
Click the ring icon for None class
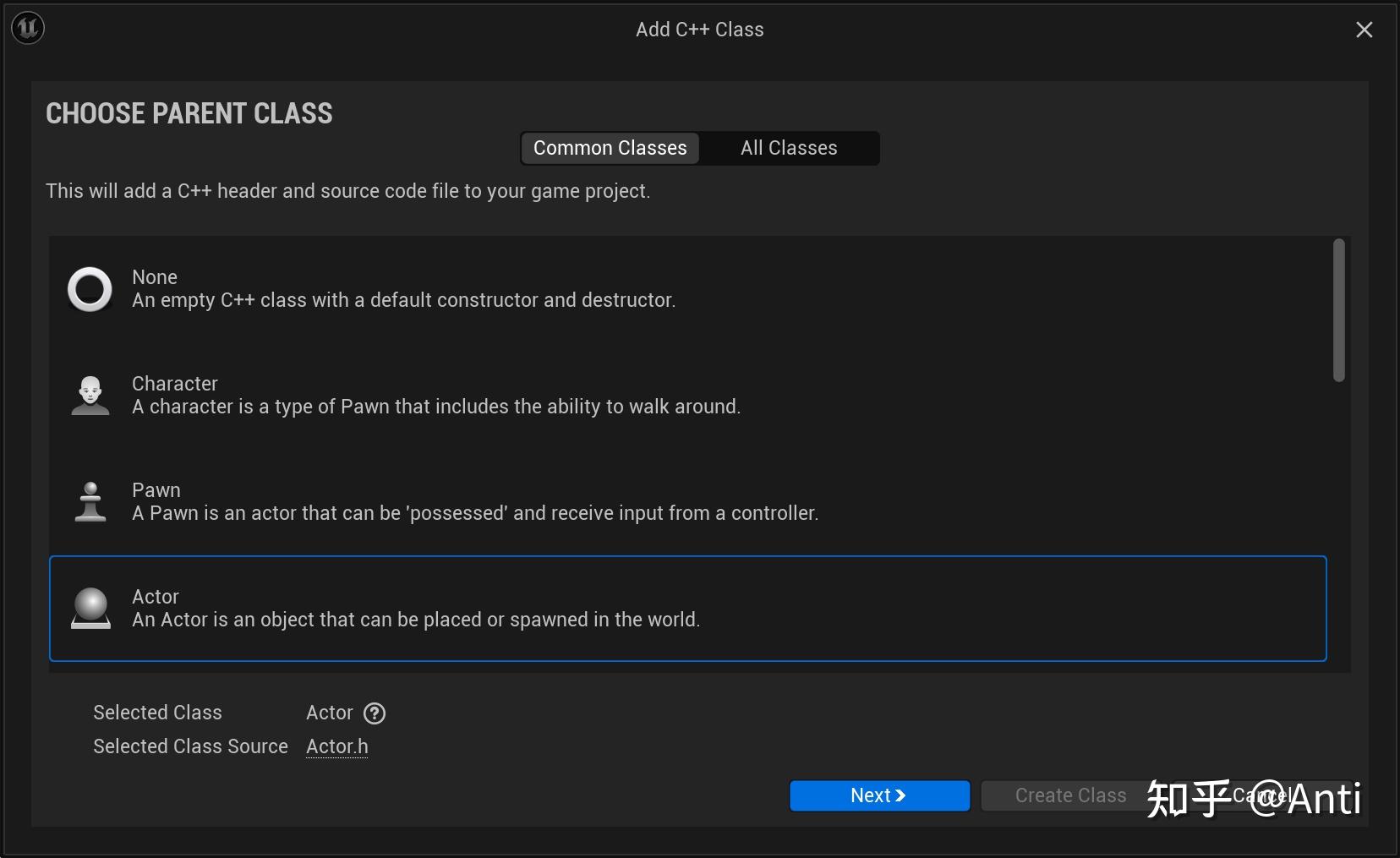[90, 289]
